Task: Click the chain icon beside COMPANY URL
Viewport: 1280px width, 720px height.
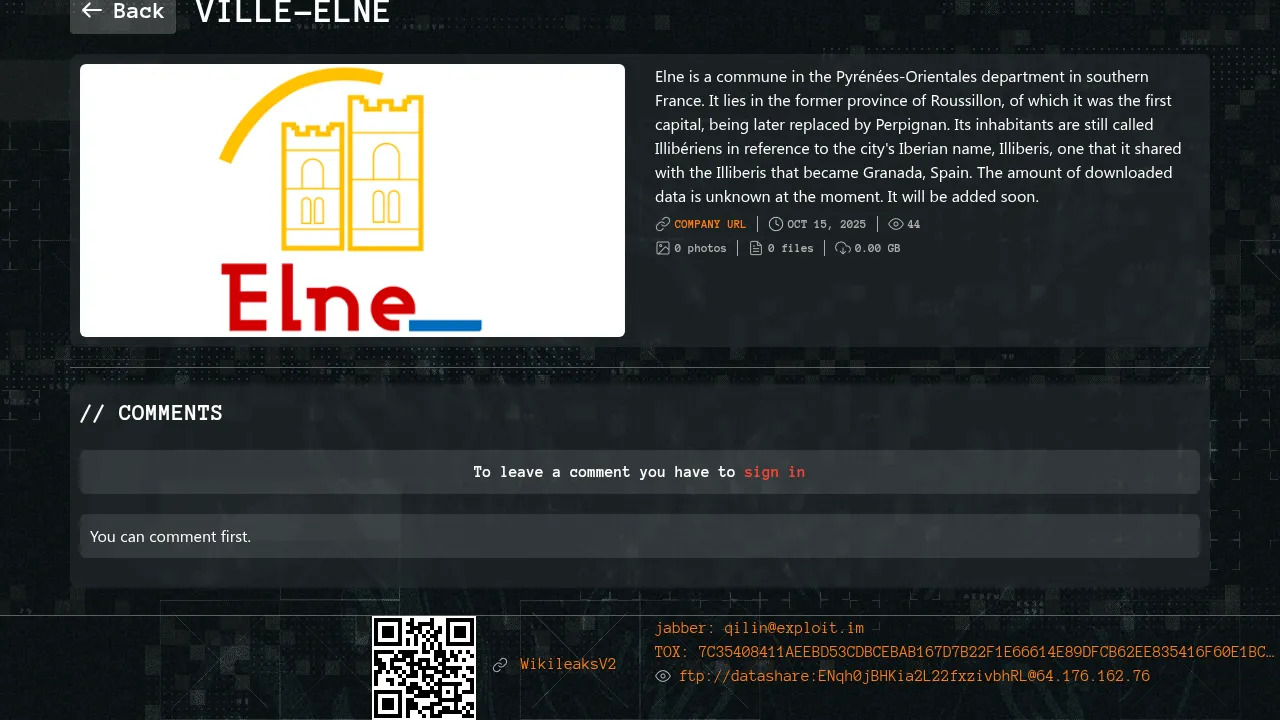Action: [663, 224]
